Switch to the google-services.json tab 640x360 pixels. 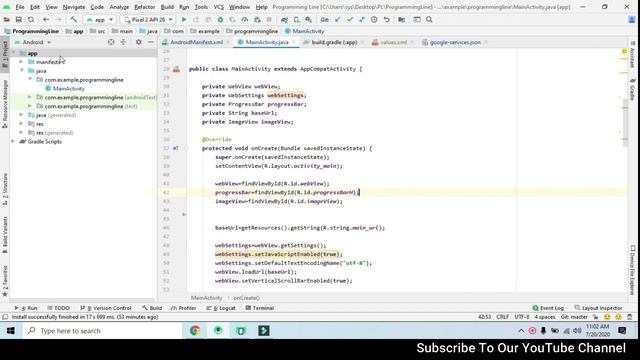pos(455,42)
